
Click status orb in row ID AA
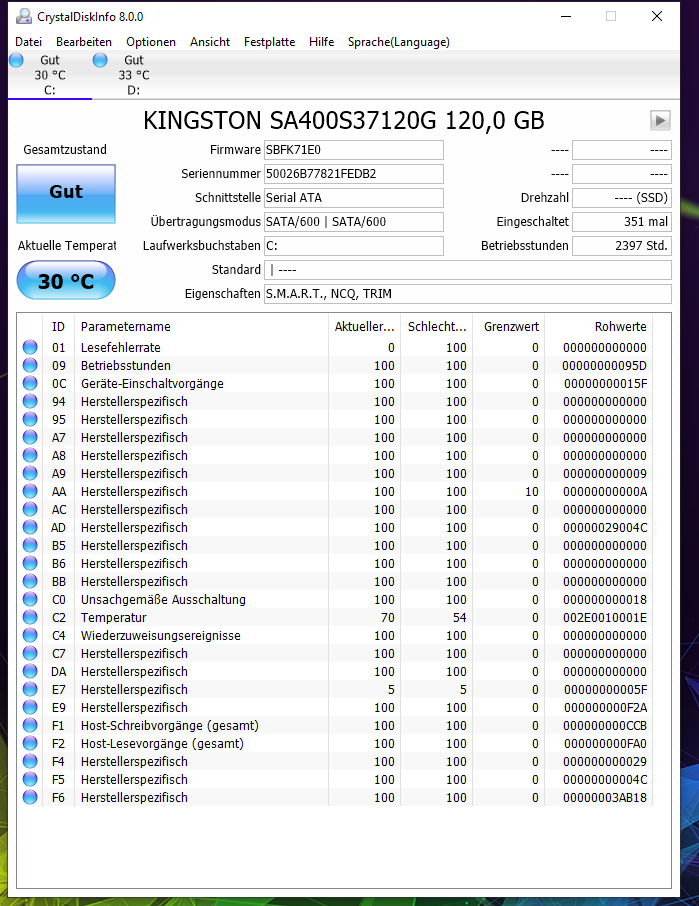point(30,491)
